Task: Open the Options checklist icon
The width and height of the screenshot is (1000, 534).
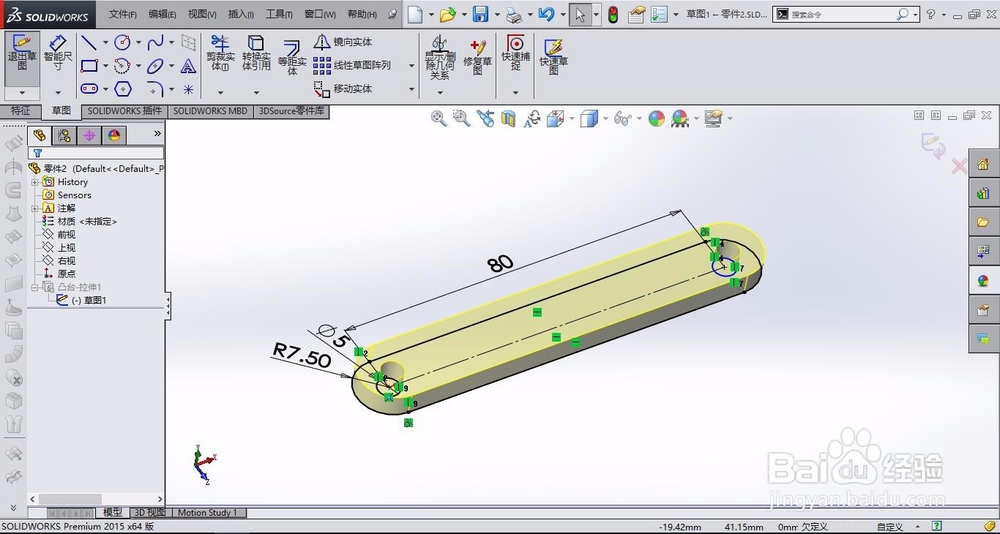Action: [x=659, y=14]
